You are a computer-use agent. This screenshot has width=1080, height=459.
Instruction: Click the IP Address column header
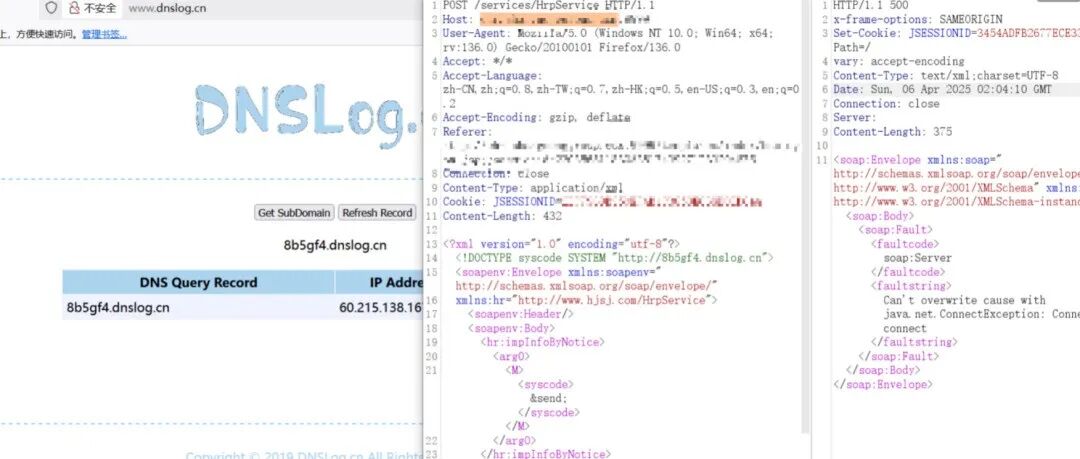click(379, 283)
